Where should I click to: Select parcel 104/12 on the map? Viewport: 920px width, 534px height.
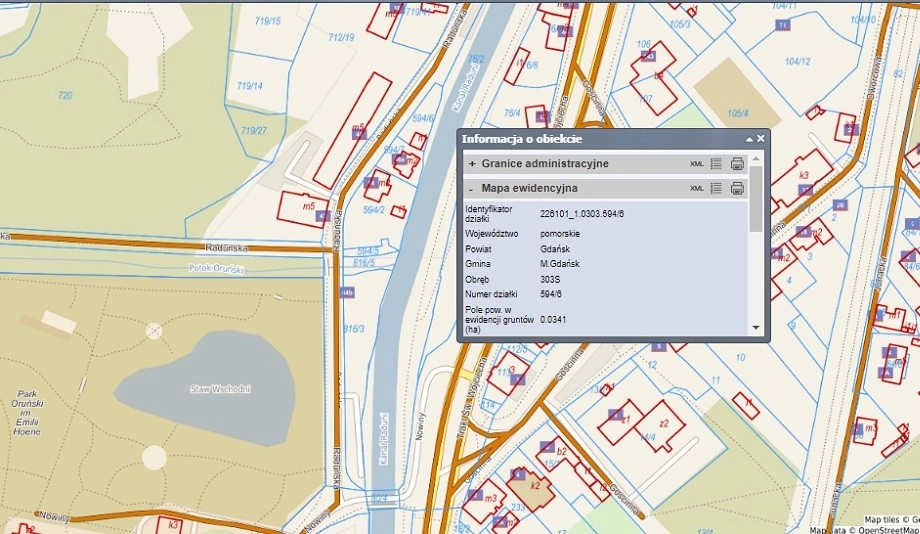[798, 61]
